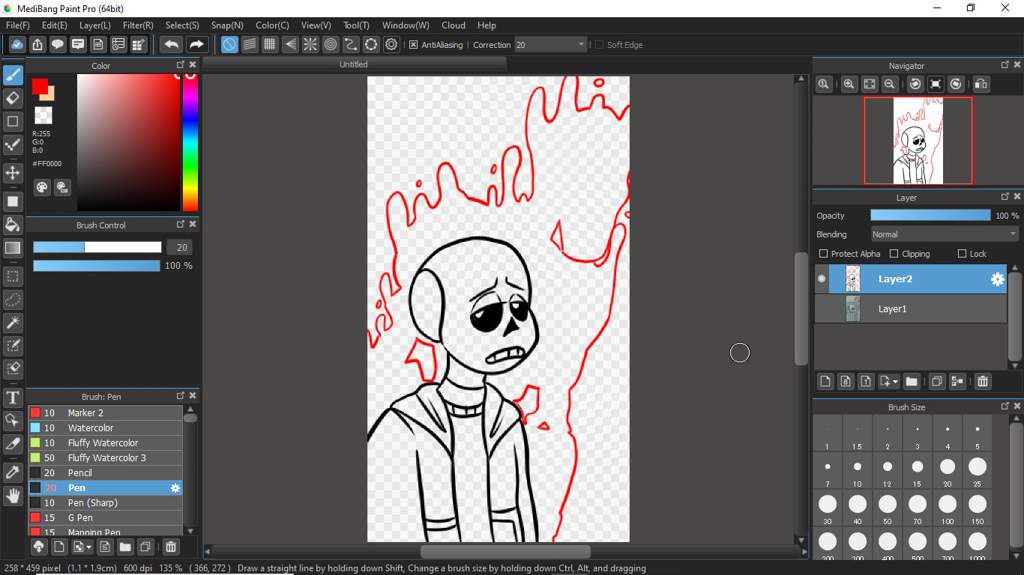Screen dimensions: 1024x575
Task: Click the hue spectrum bar
Action: coord(190,142)
